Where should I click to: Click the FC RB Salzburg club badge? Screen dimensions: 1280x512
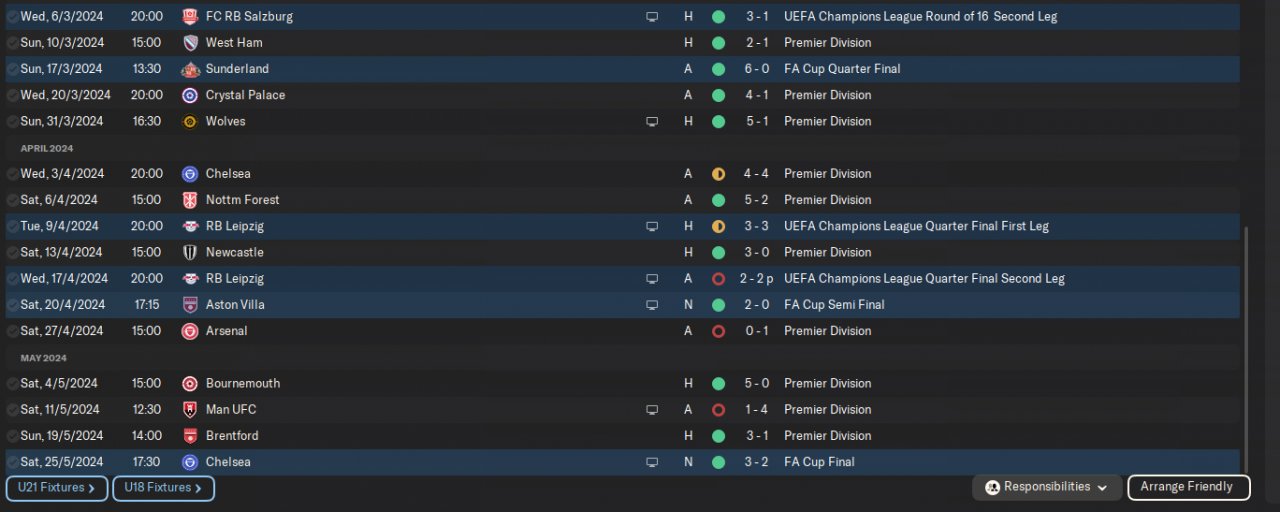[x=190, y=17]
